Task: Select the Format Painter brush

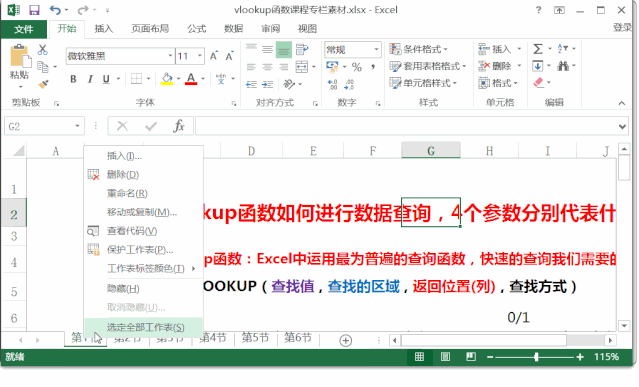Action: (x=43, y=84)
